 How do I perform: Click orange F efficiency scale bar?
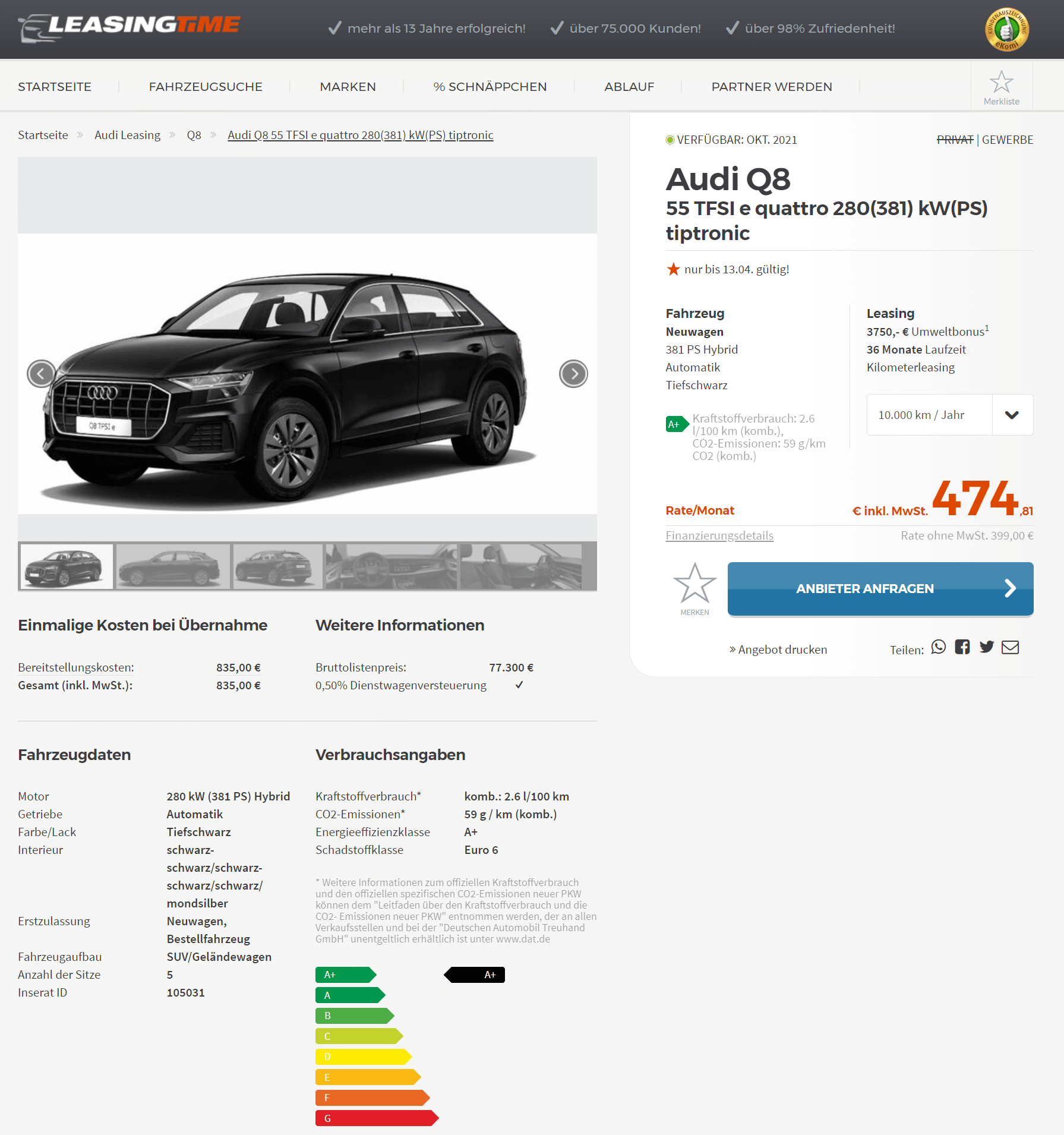[372, 1098]
